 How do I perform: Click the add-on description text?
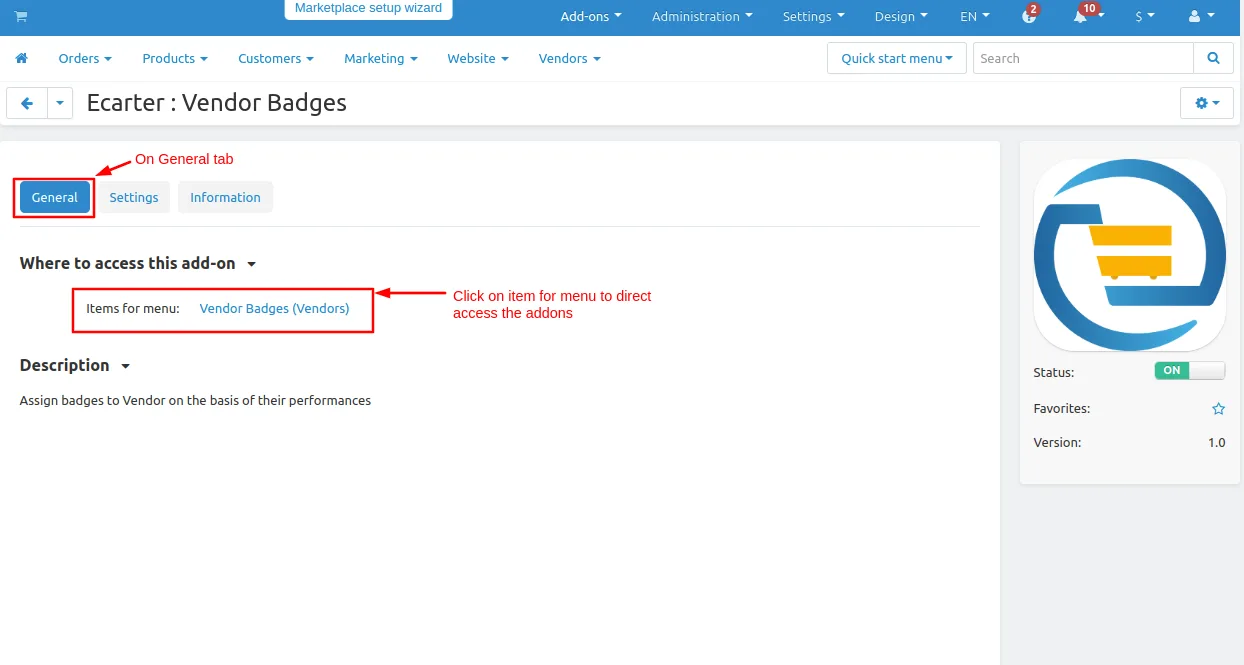(195, 400)
